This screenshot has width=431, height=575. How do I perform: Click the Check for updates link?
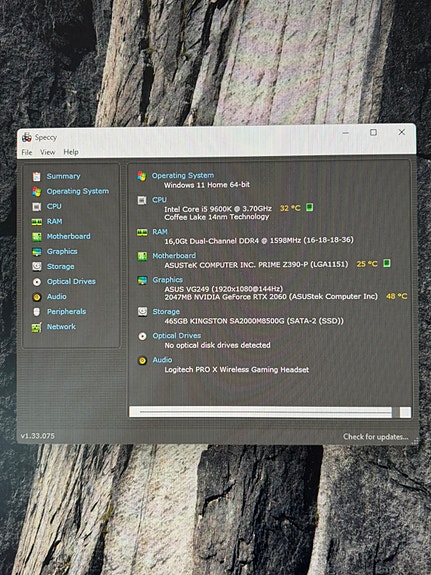[375, 436]
